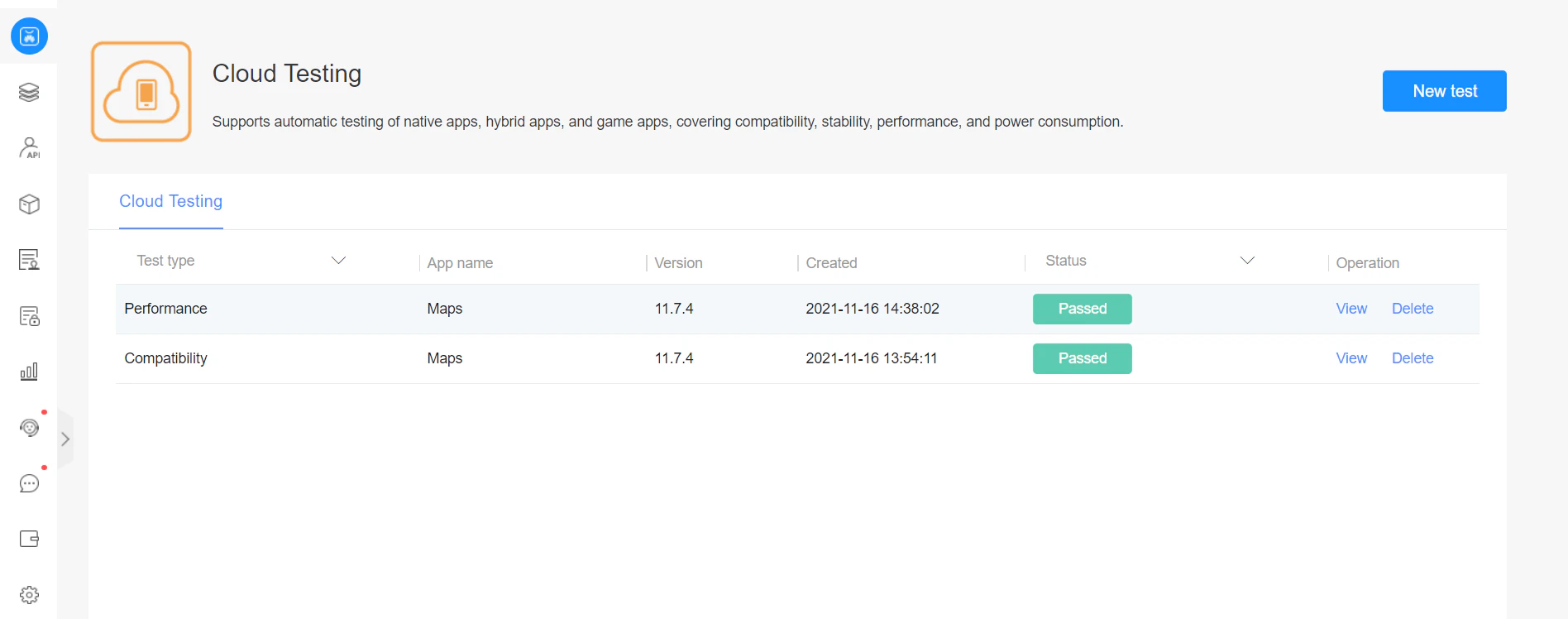
Task: Click the orange Cloud Testing logo
Action: (141, 92)
